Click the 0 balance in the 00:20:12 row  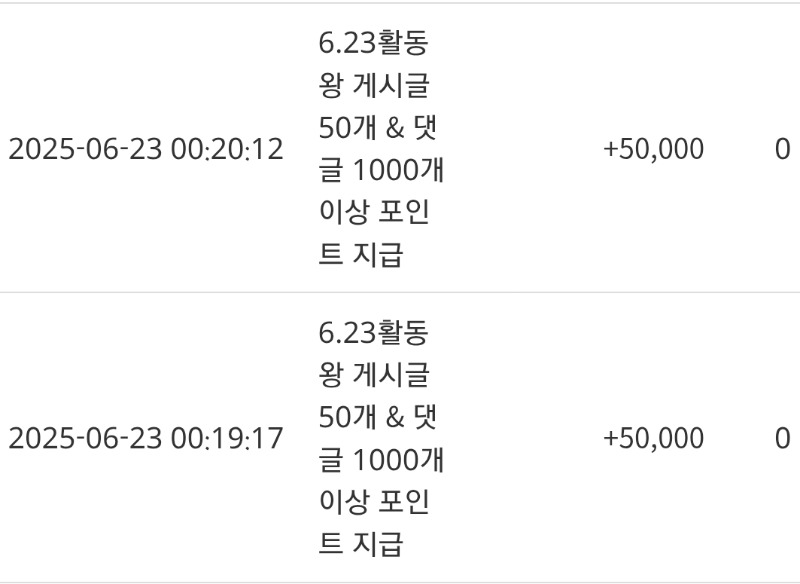(782, 150)
